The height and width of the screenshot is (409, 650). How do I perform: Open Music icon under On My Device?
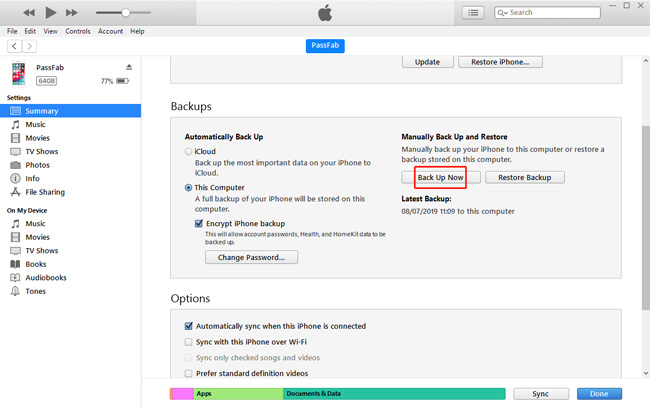coord(15,224)
